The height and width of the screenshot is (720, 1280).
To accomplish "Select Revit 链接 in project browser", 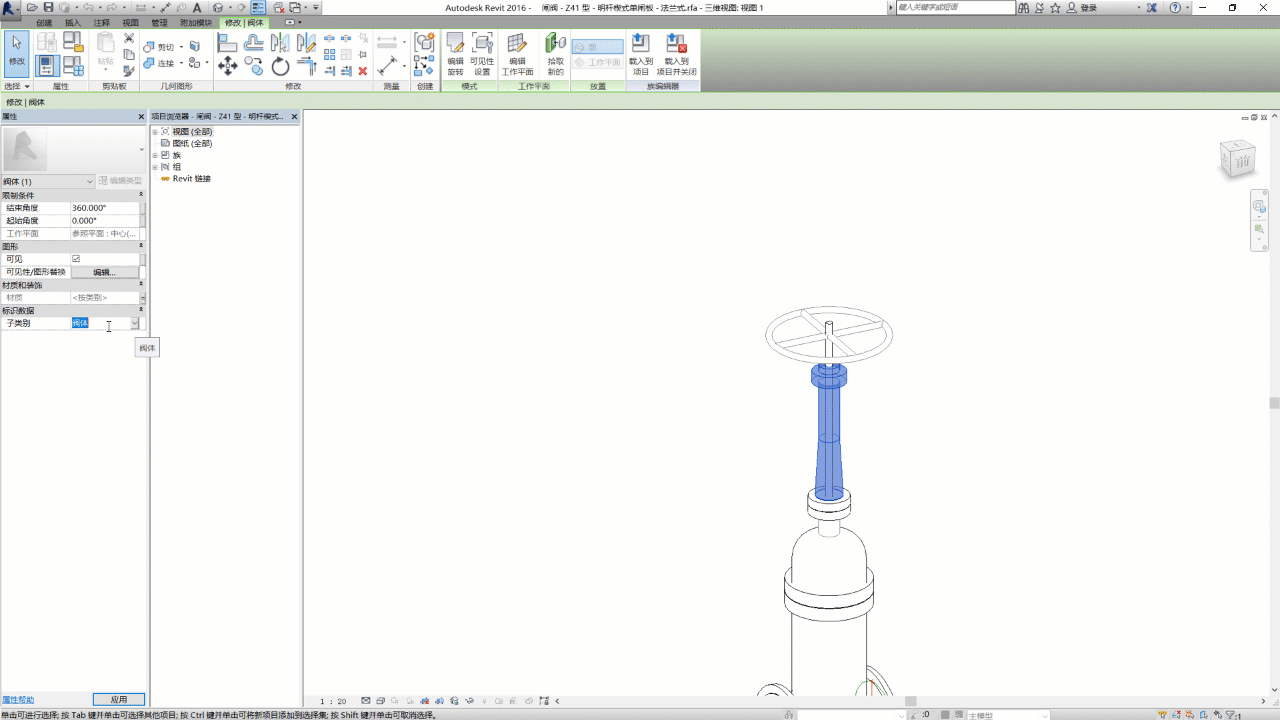I will (x=192, y=179).
